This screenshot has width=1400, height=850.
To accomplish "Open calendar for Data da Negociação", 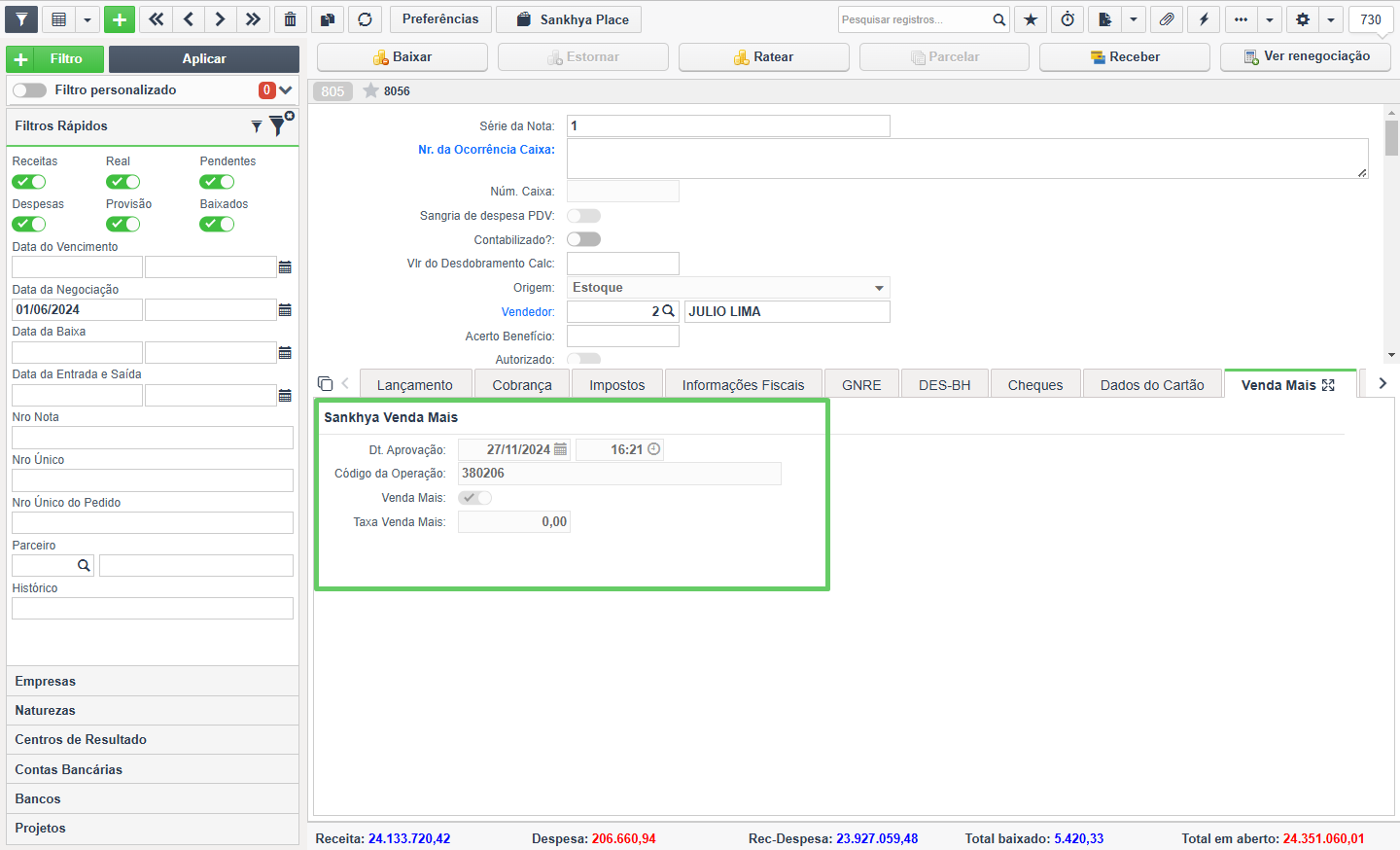I will pos(285,309).
